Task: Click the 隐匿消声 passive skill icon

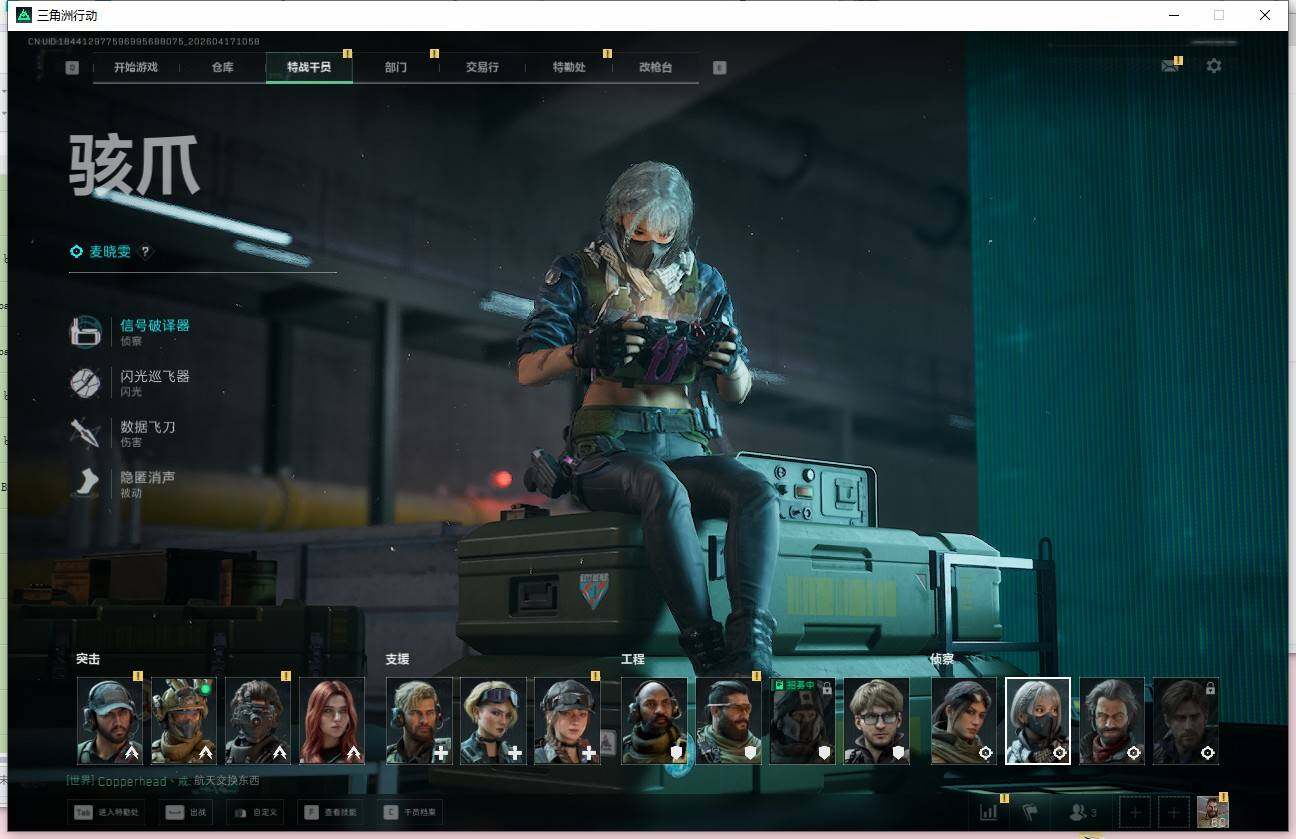Action: tap(86, 483)
